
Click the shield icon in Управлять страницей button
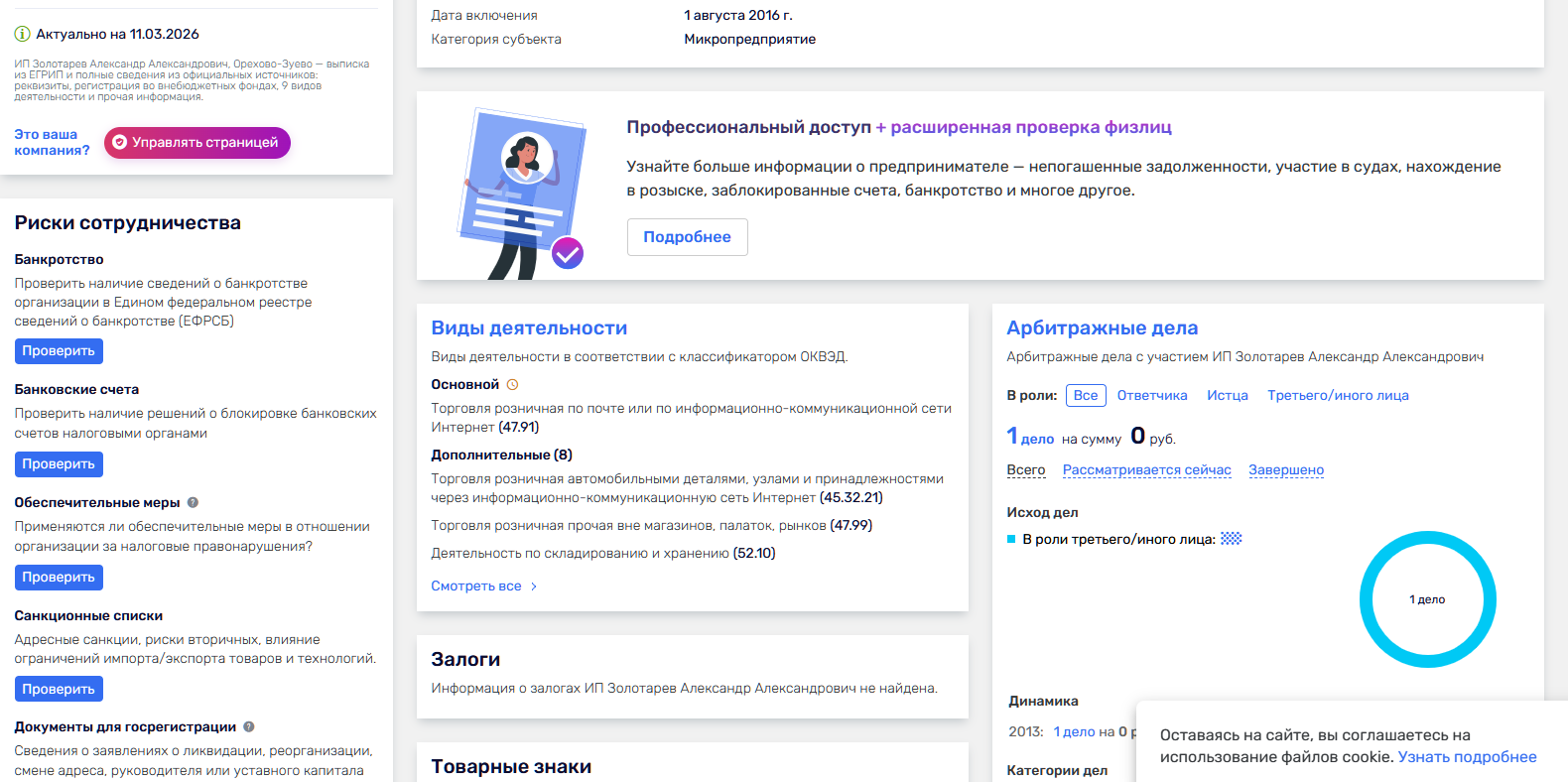tap(120, 143)
